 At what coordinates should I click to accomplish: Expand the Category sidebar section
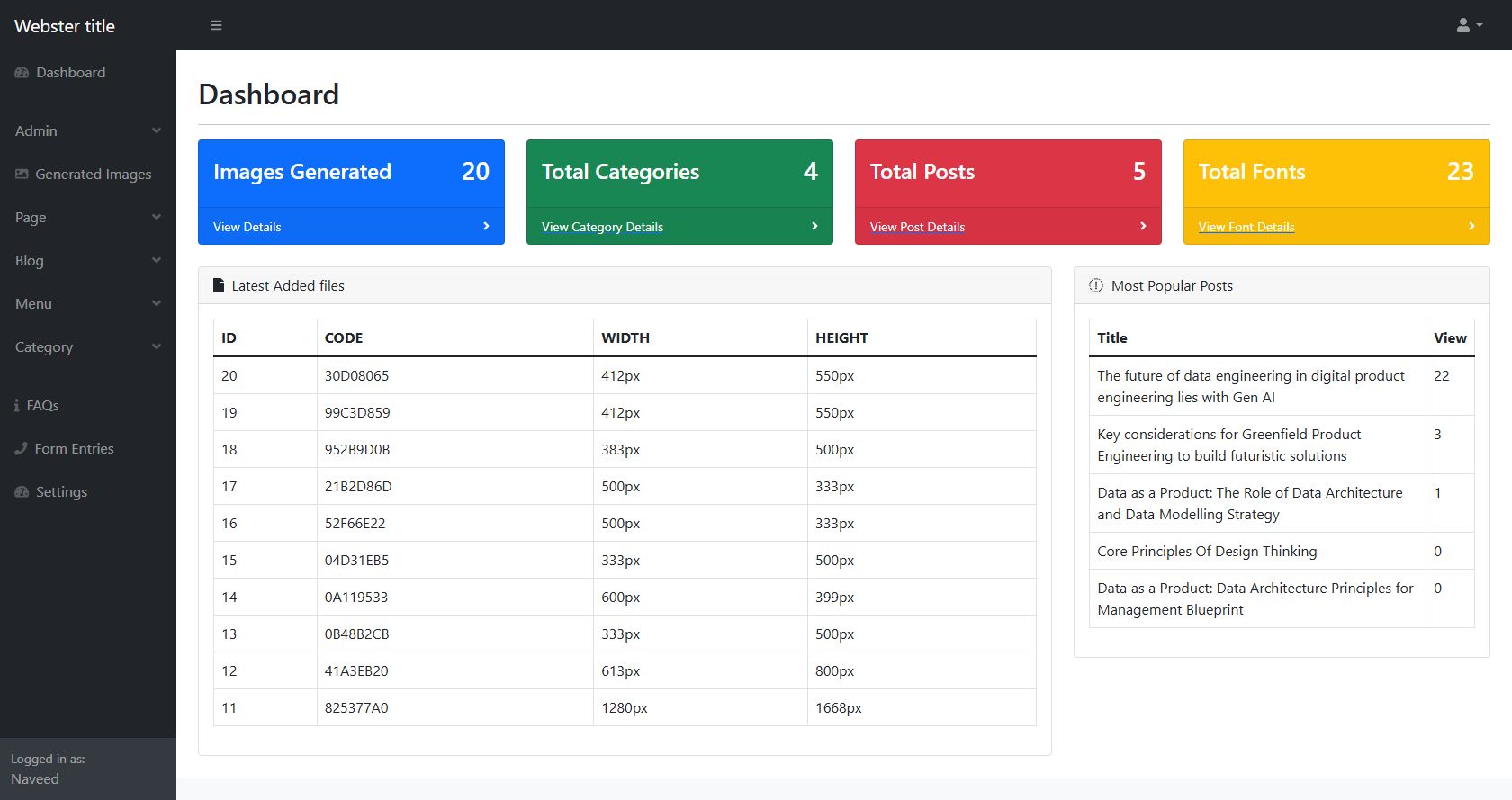coord(88,346)
